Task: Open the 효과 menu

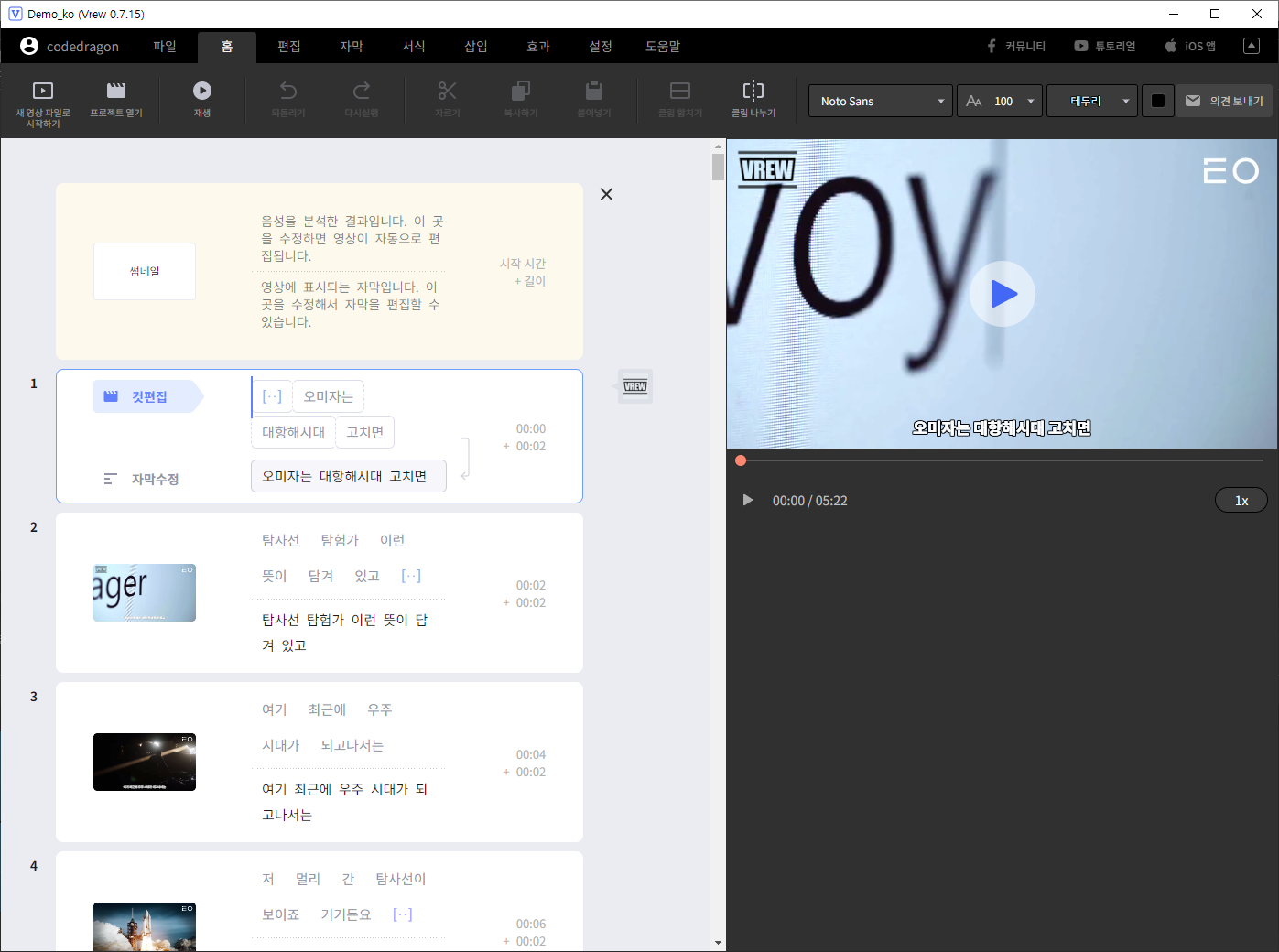Action: tap(538, 46)
